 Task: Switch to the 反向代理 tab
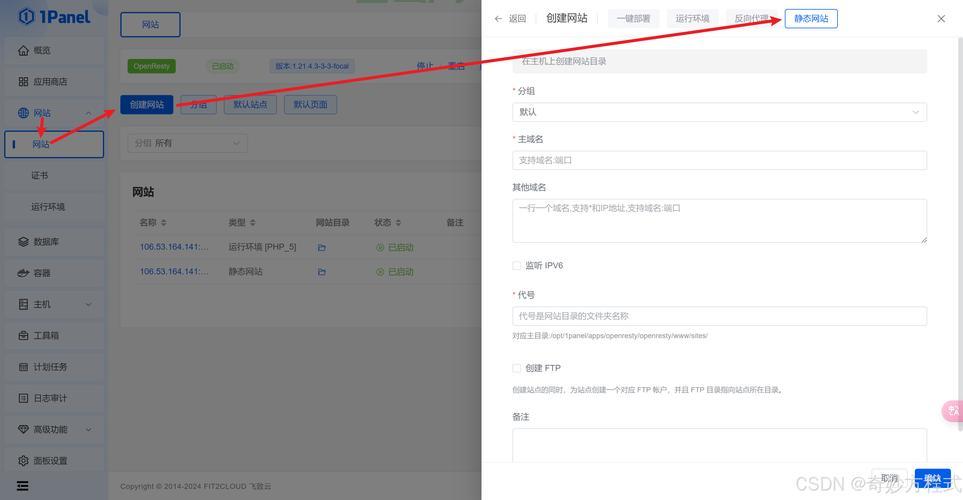tap(751, 18)
